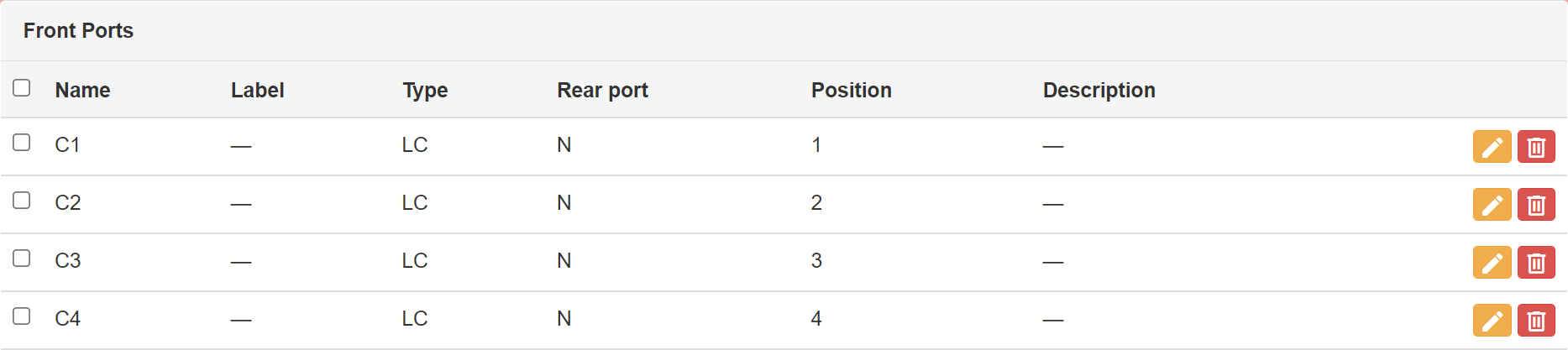
Task: Edit front port C4 with pencil icon
Action: pyautogui.click(x=1492, y=321)
